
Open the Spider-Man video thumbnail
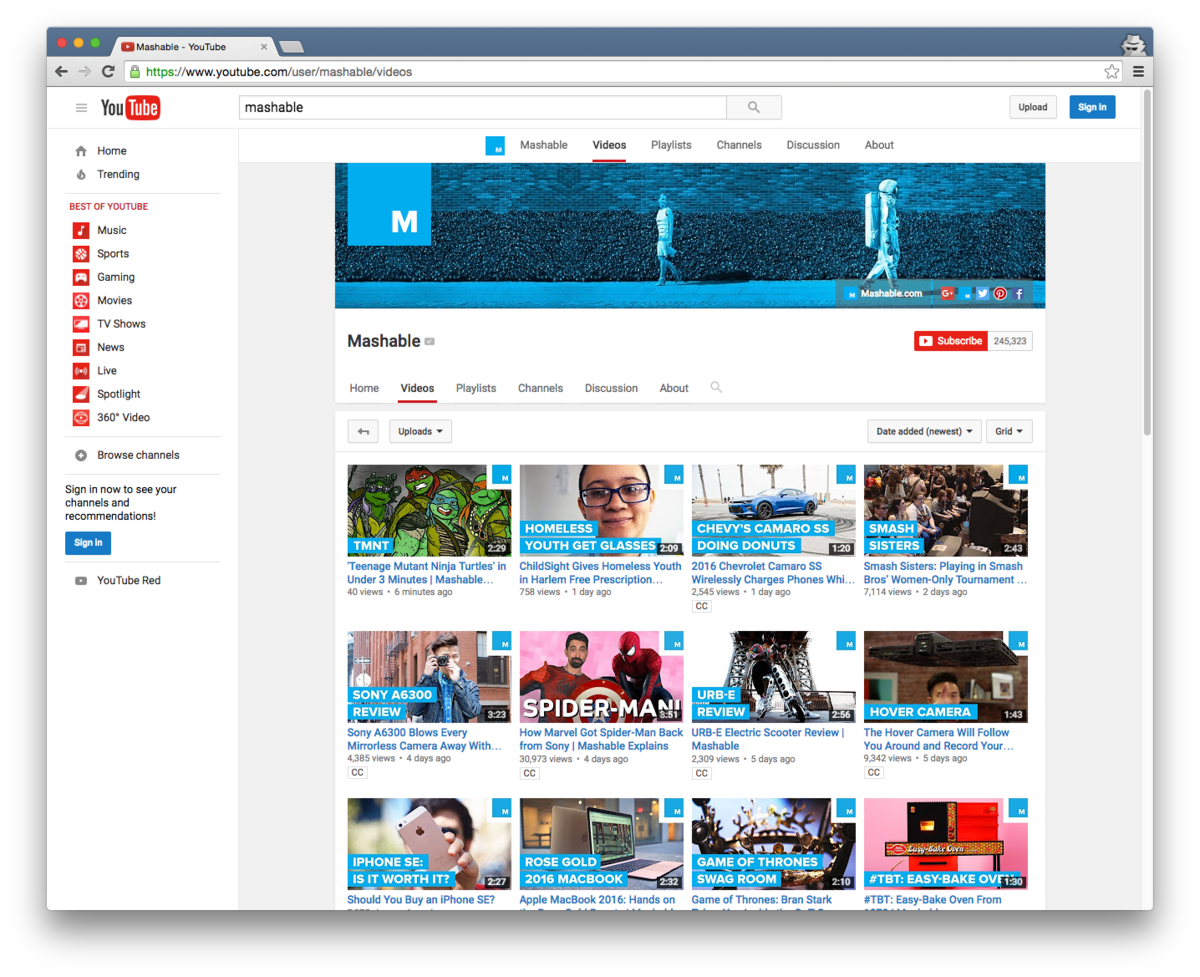click(x=601, y=677)
